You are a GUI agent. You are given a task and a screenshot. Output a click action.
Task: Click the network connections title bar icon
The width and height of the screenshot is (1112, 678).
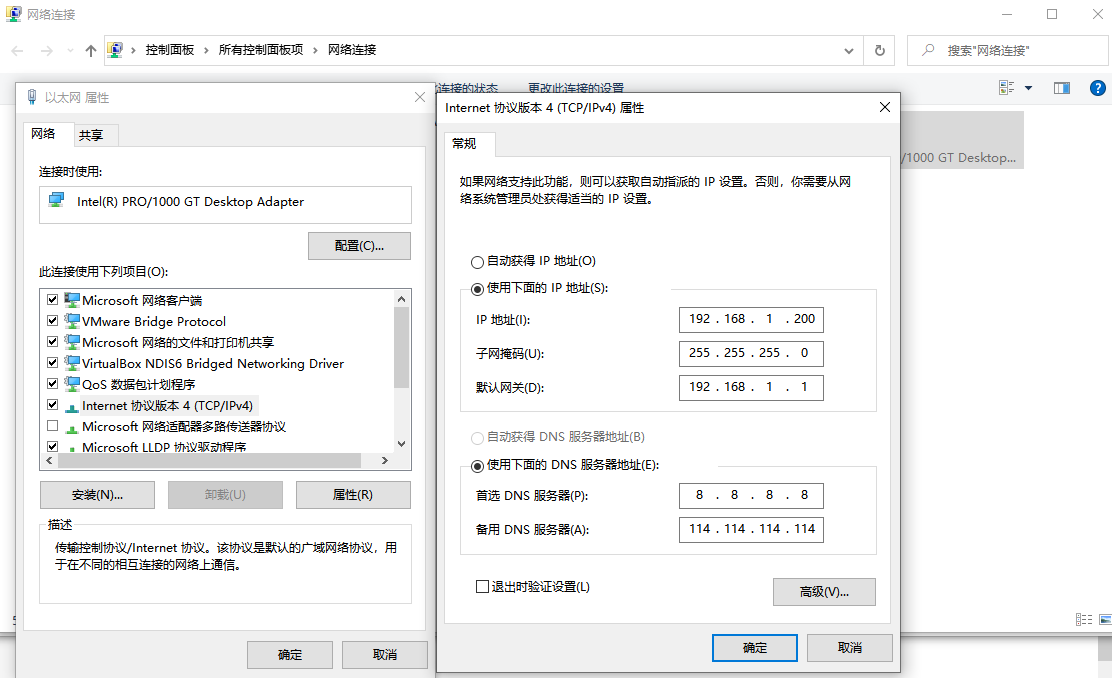point(13,13)
